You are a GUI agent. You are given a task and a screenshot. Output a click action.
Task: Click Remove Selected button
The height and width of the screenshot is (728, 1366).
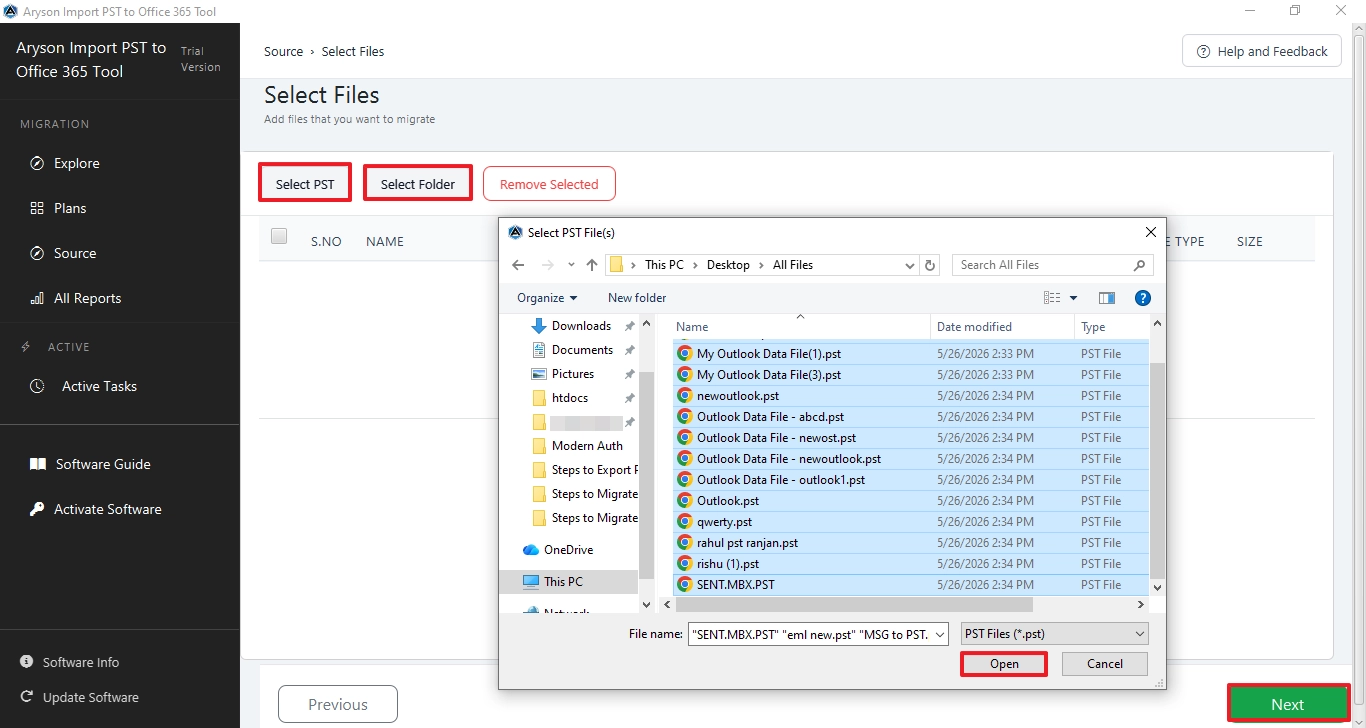tap(549, 184)
